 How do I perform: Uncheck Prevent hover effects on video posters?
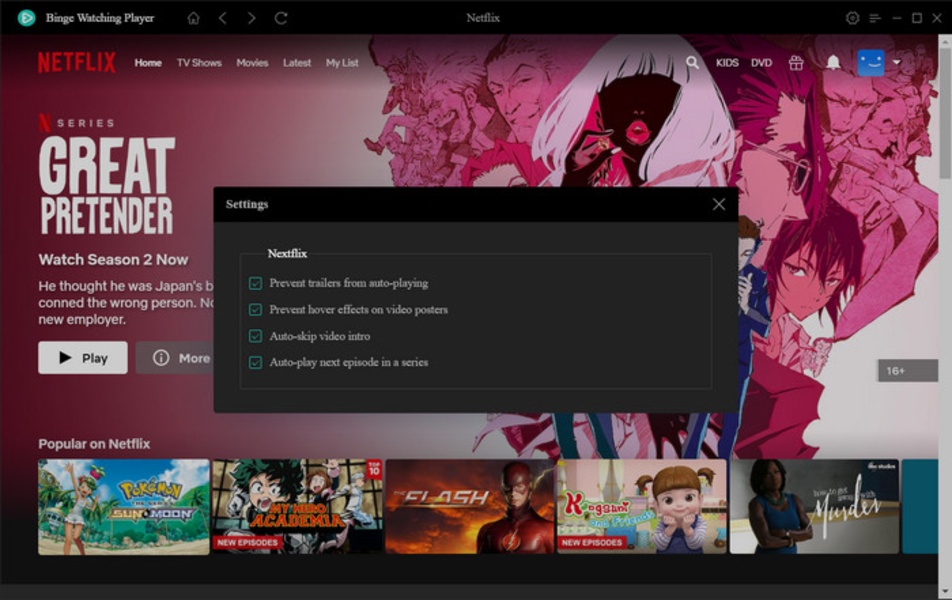pos(256,310)
